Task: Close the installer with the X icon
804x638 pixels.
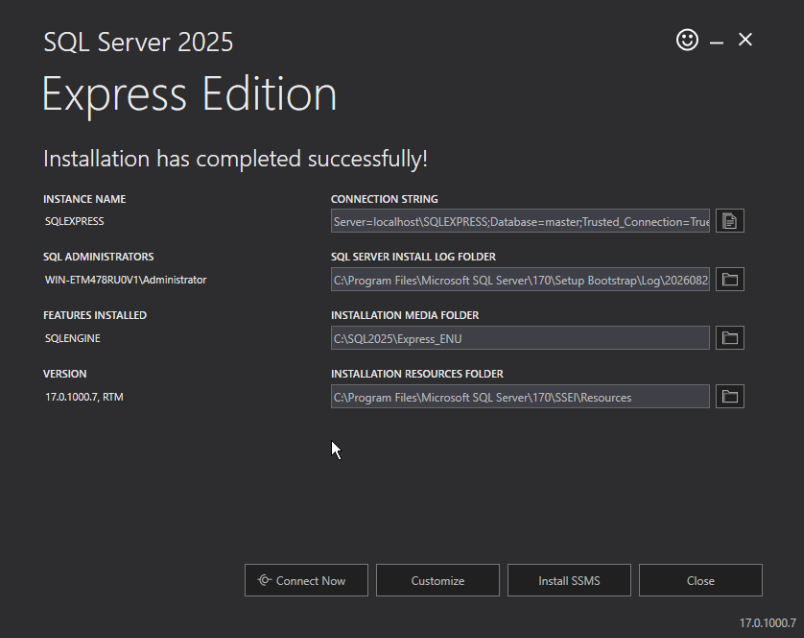Action: coord(745,39)
